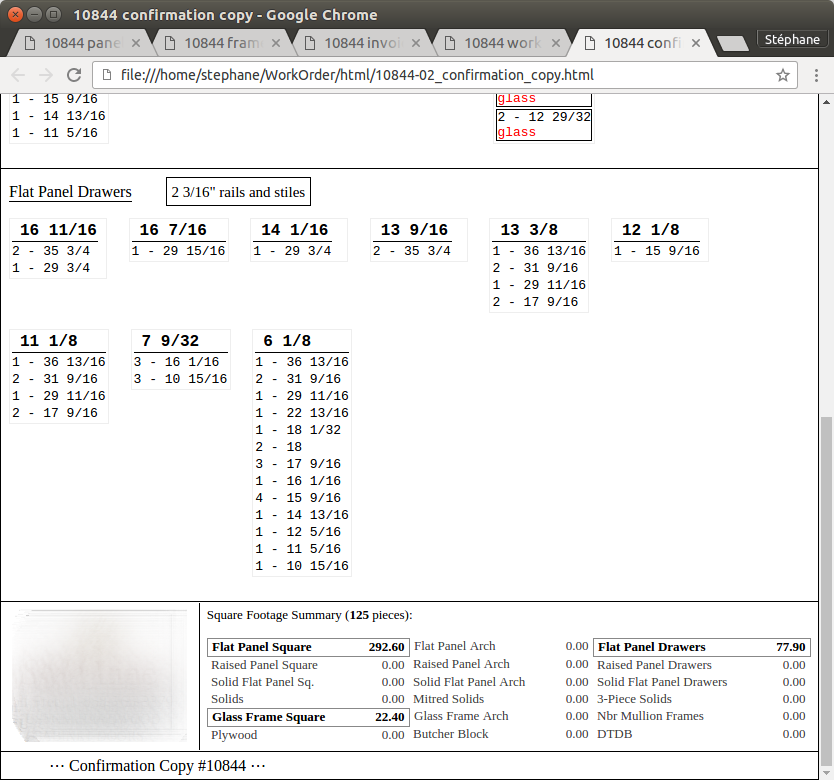Click the Flat Panel Drawers heading
The image size is (834, 780).
point(70,192)
